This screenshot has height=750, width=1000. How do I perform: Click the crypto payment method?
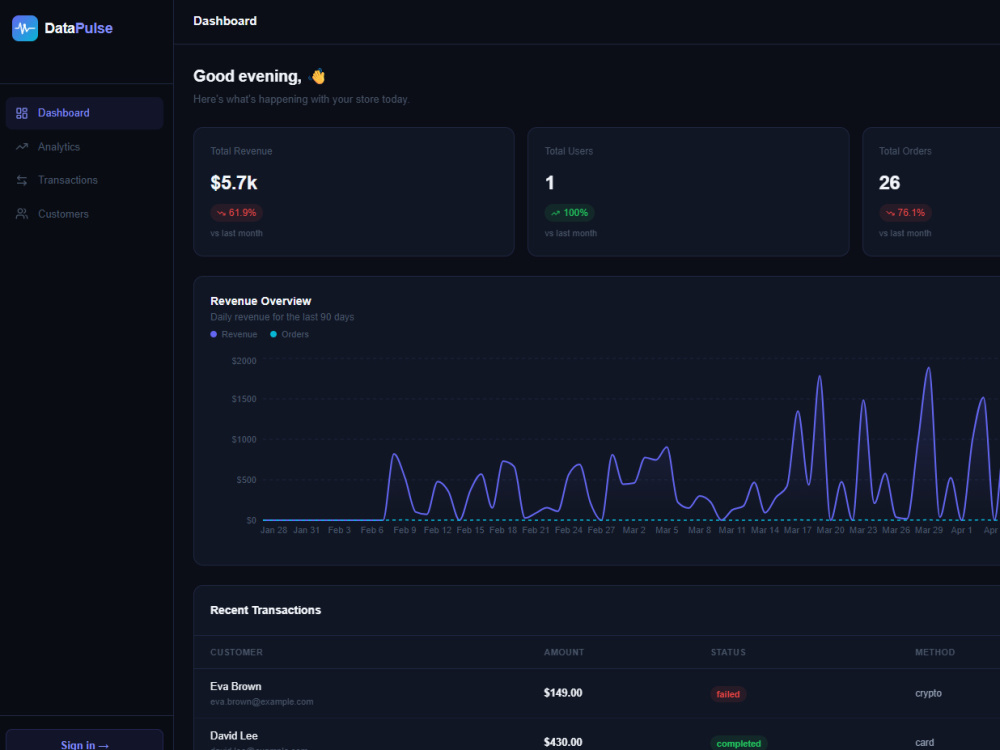tap(928, 693)
